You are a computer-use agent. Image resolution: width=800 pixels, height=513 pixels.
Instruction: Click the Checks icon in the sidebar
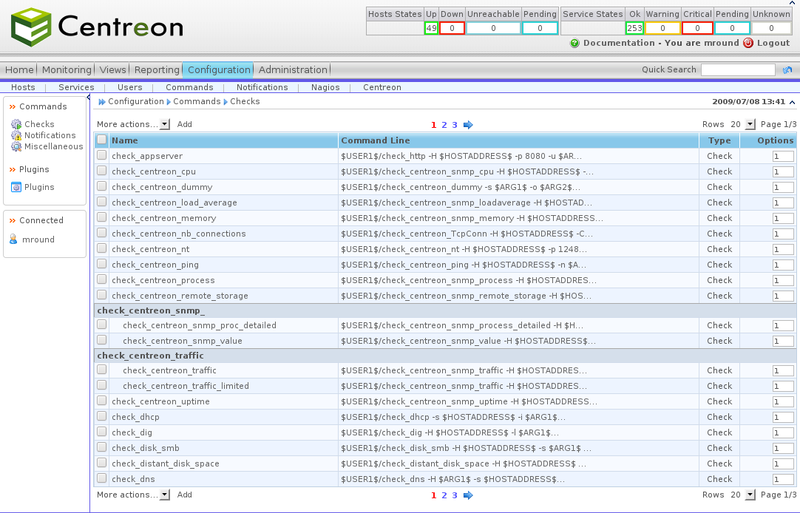[16, 124]
